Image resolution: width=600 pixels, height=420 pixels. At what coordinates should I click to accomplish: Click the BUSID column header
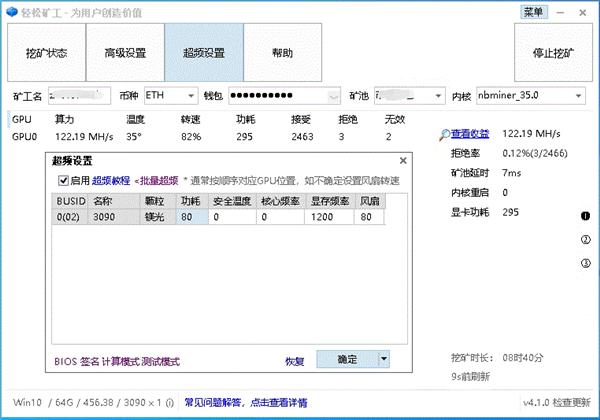click(71, 201)
